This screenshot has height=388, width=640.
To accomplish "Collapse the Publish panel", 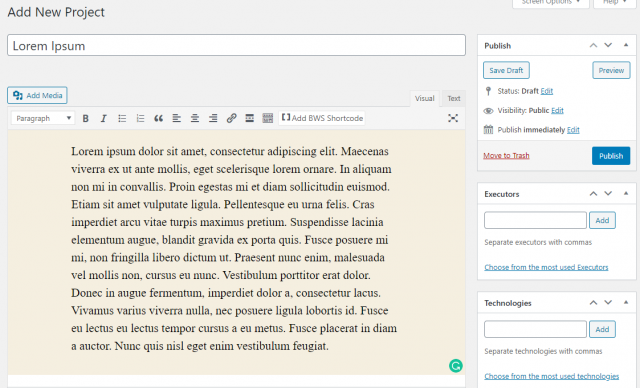I will [x=626, y=45].
